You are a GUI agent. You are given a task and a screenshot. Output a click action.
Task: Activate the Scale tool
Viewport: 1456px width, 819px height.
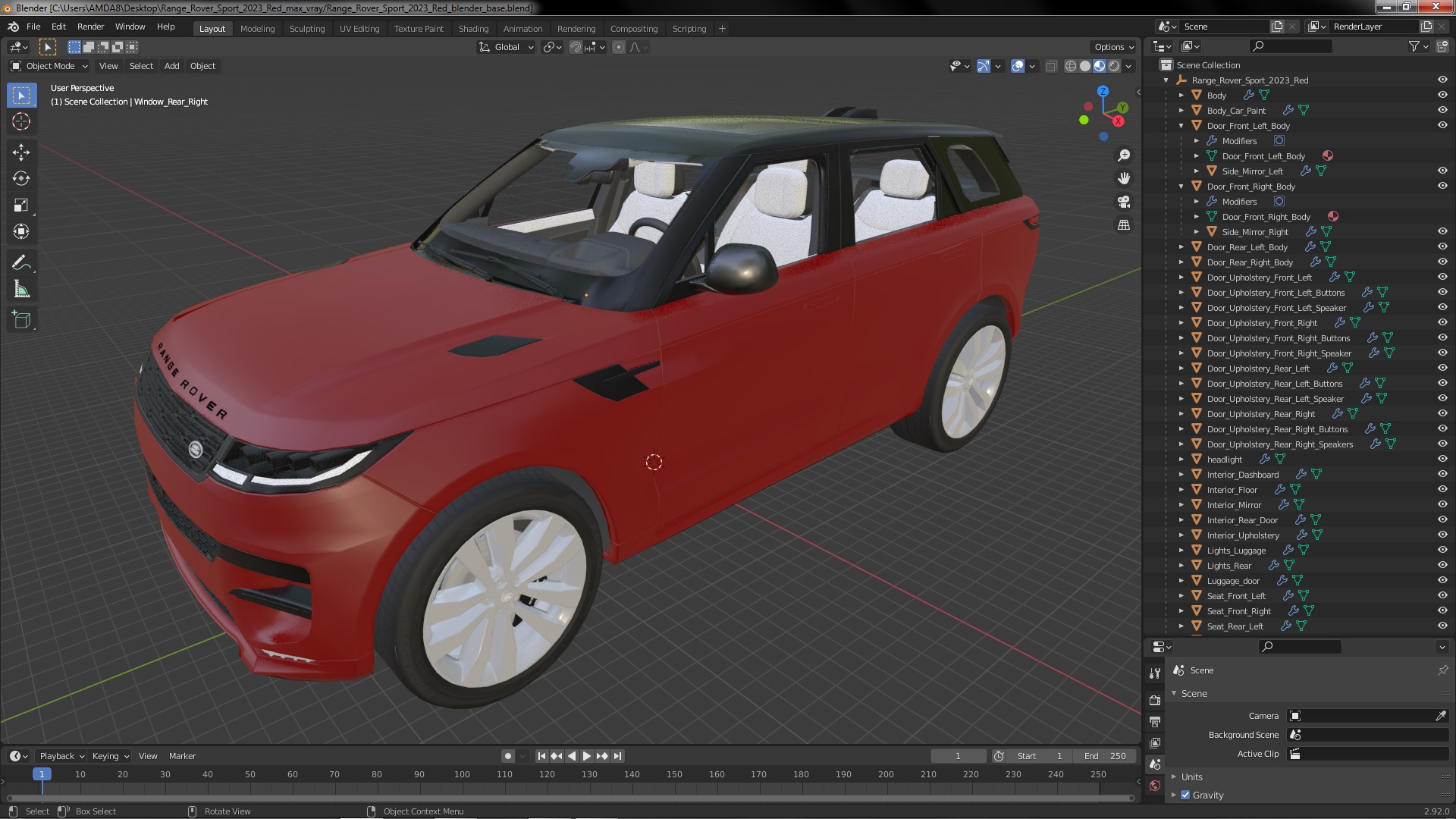(x=21, y=205)
